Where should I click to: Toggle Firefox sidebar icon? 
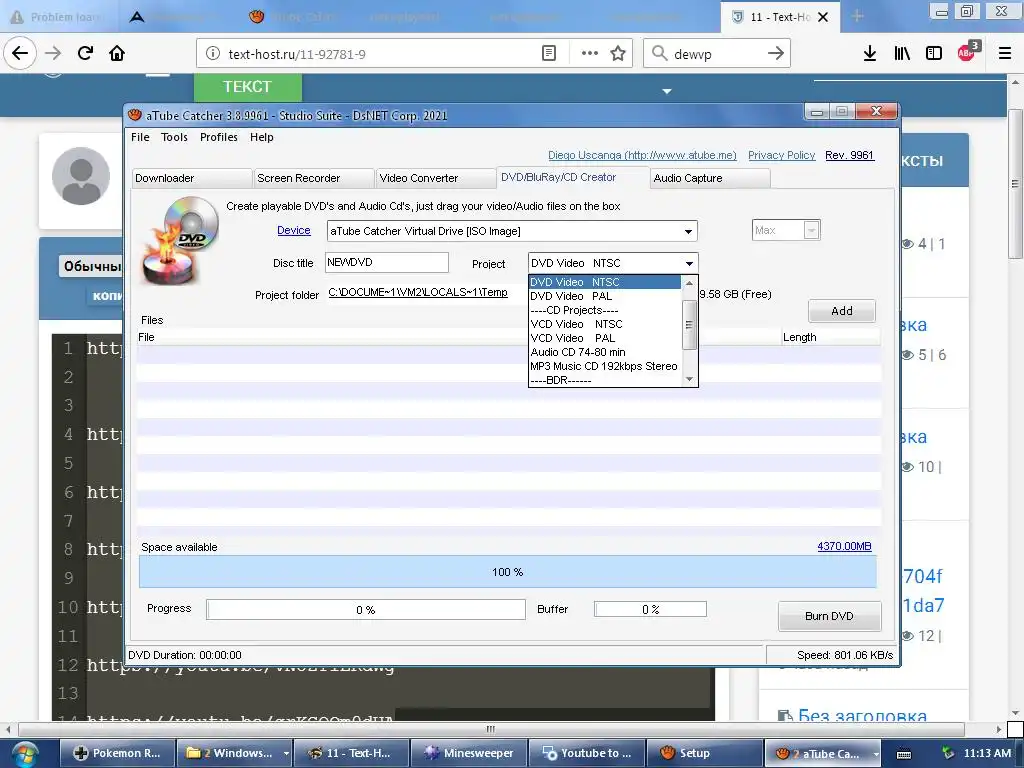coord(934,53)
